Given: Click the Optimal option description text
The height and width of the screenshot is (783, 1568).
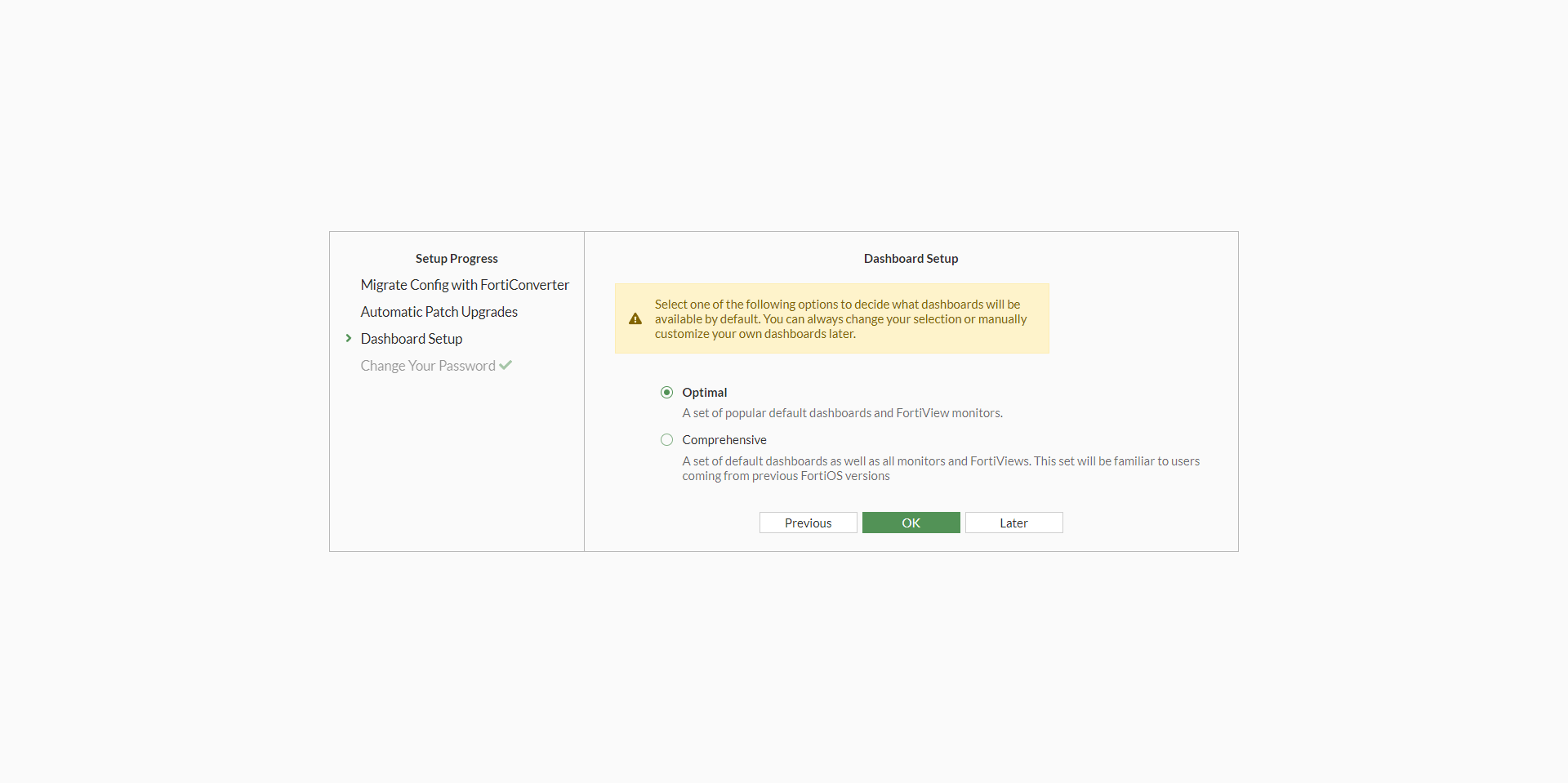Looking at the screenshot, I should coord(842,413).
